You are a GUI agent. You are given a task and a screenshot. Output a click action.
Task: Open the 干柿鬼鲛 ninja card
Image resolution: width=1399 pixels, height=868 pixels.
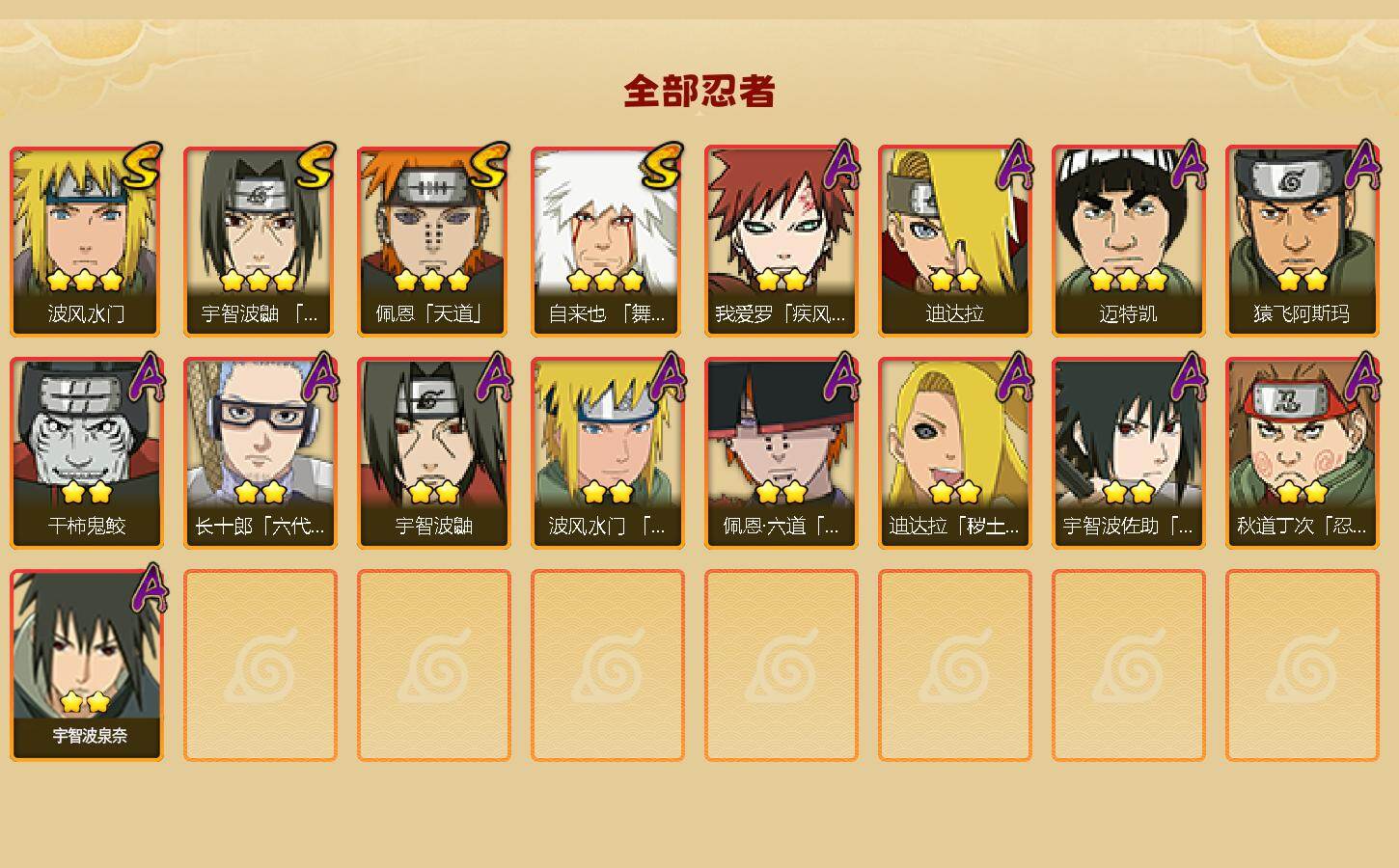pyautogui.click(x=87, y=453)
